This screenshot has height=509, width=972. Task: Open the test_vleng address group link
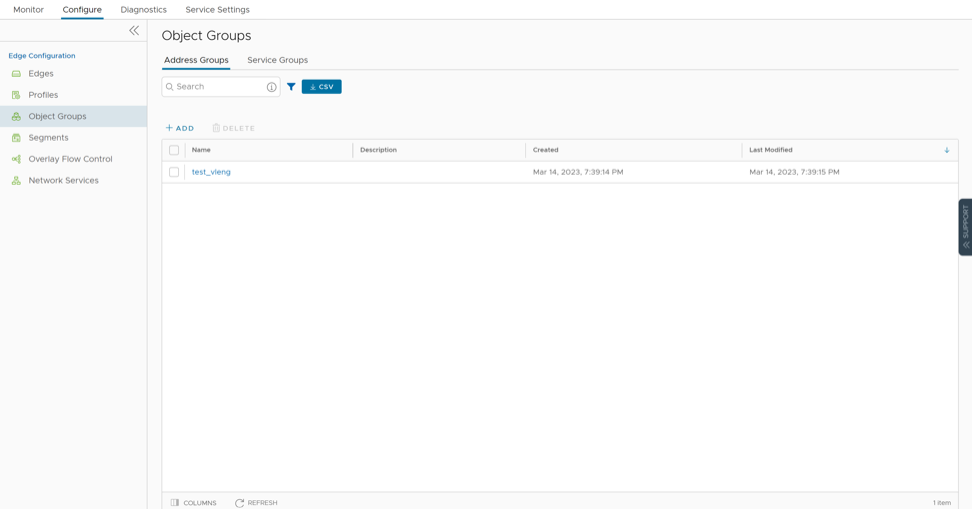coord(211,172)
